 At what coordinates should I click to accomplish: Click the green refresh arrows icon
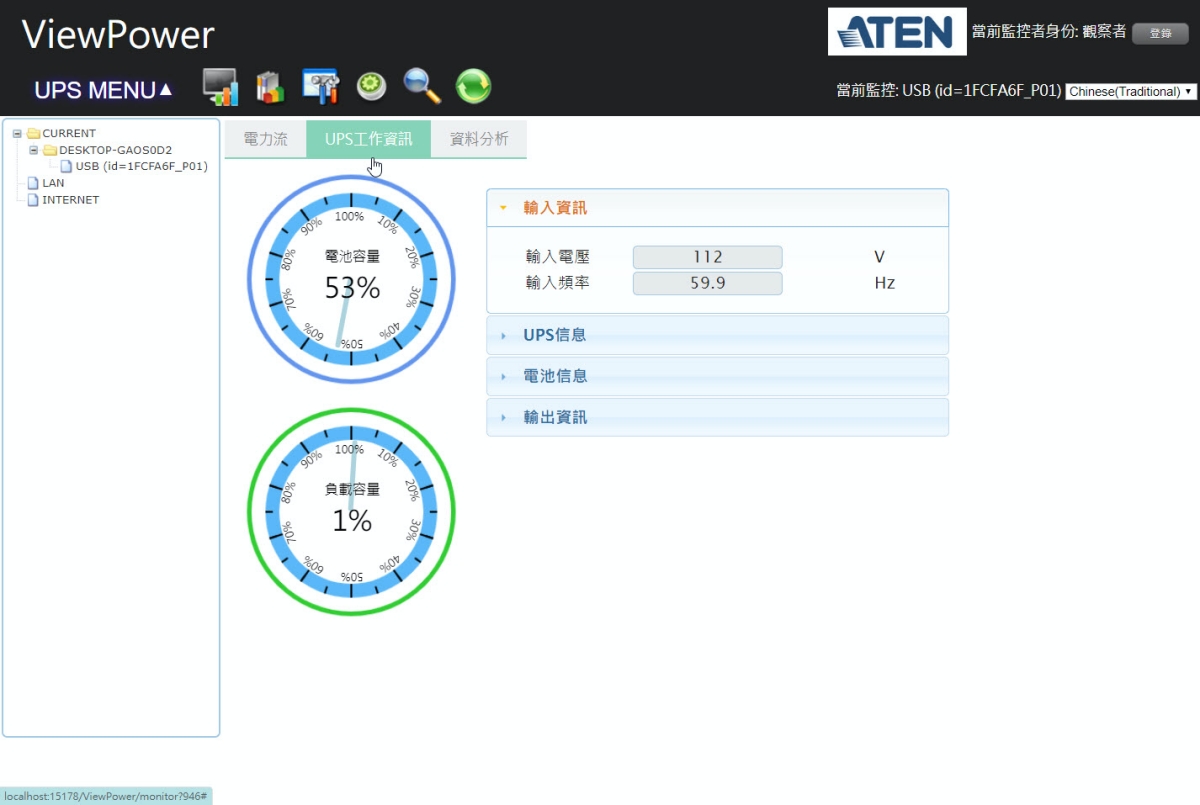[473, 87]
